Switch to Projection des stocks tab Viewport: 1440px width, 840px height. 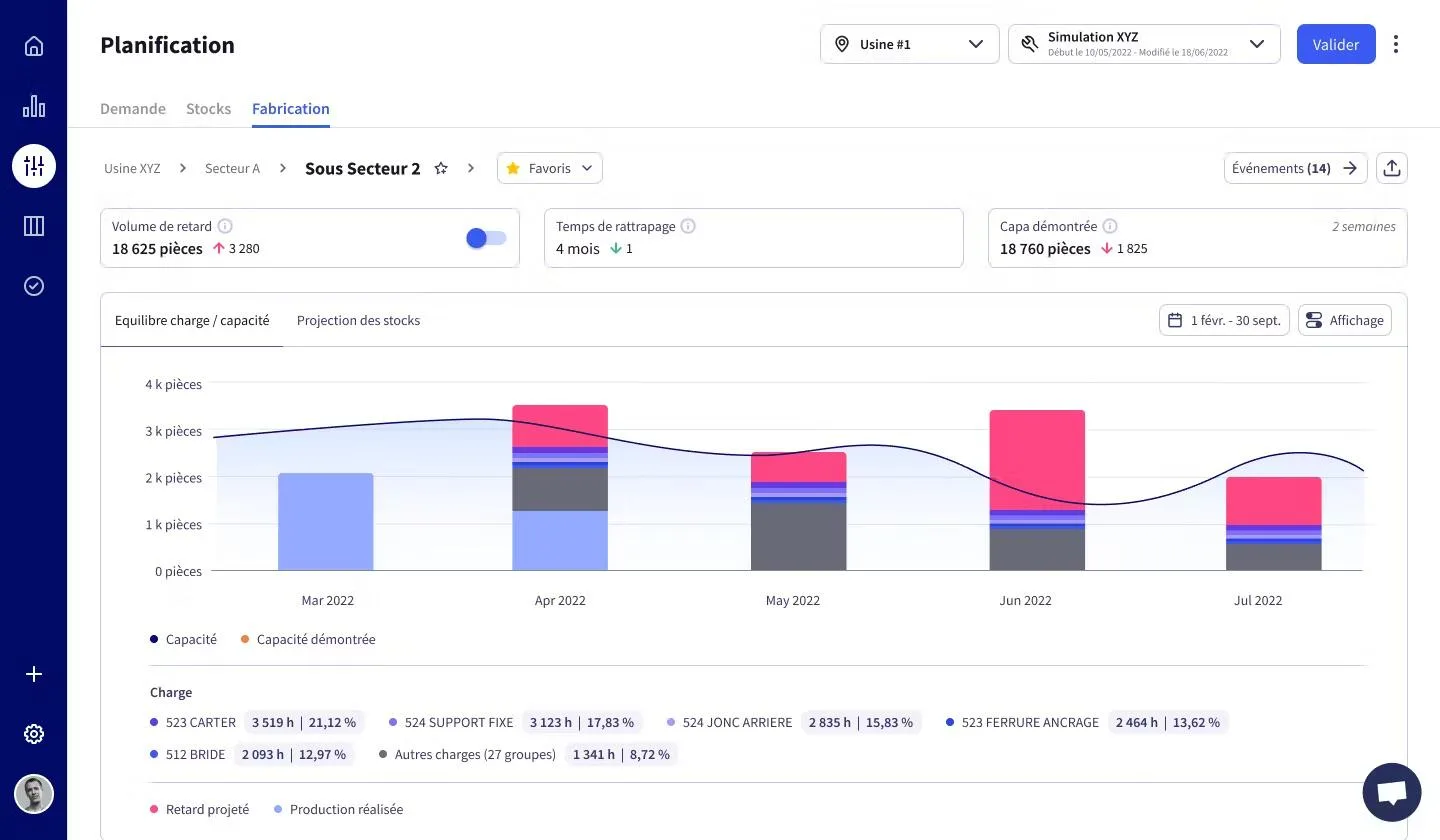pyautogui.click(x=358, y=320)
